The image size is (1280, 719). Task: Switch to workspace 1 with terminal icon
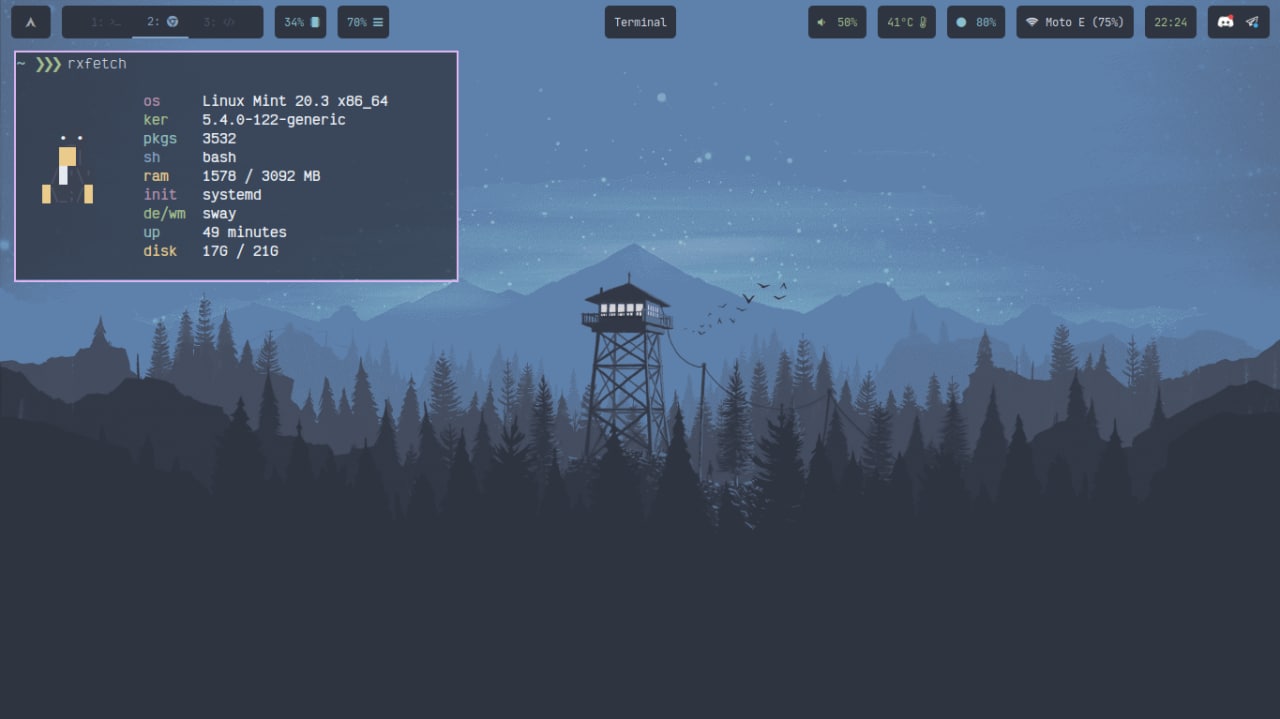[x=106, y=22]
